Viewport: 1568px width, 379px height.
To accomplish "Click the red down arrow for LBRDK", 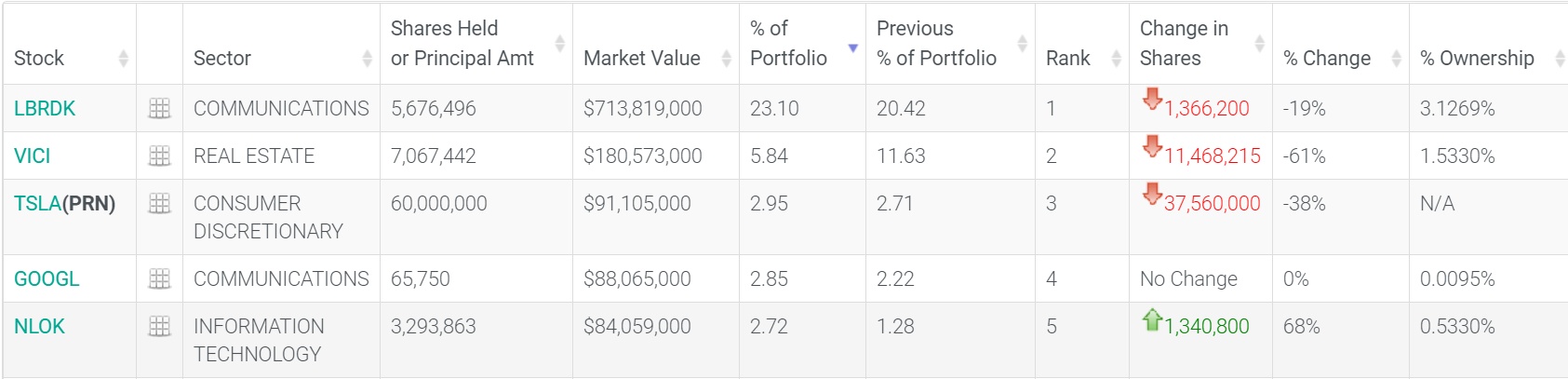I will pos(1153,99).
